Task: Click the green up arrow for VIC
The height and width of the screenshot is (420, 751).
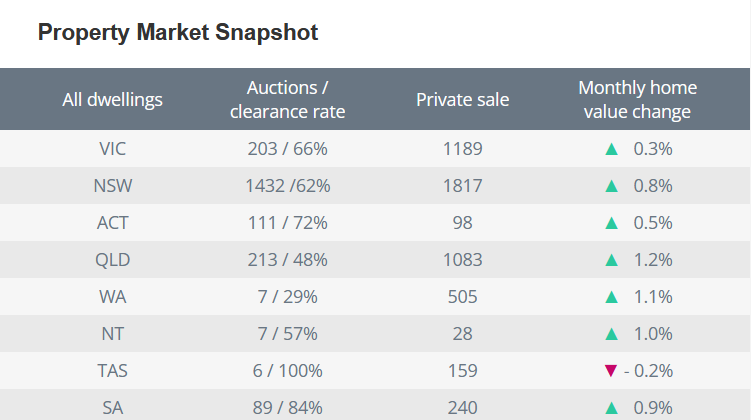Action: click(612, 149)
